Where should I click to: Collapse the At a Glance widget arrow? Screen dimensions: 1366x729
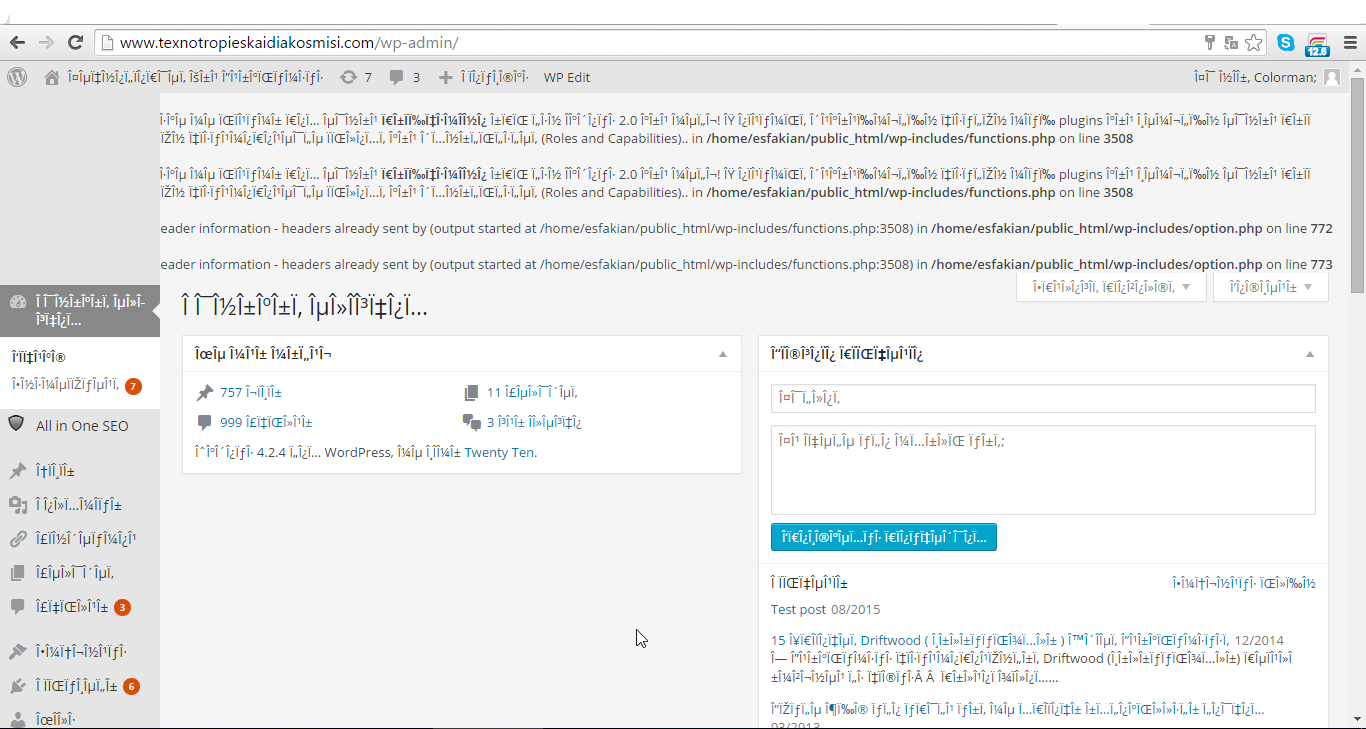pyautogui.click(x=723, y=354)
